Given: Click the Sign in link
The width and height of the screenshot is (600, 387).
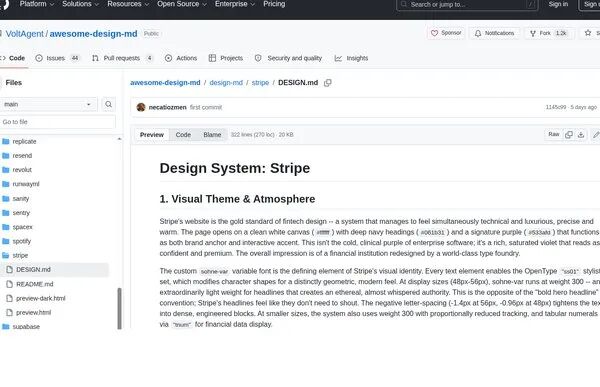Looking at the screenshot, I should tap(558, 4).
